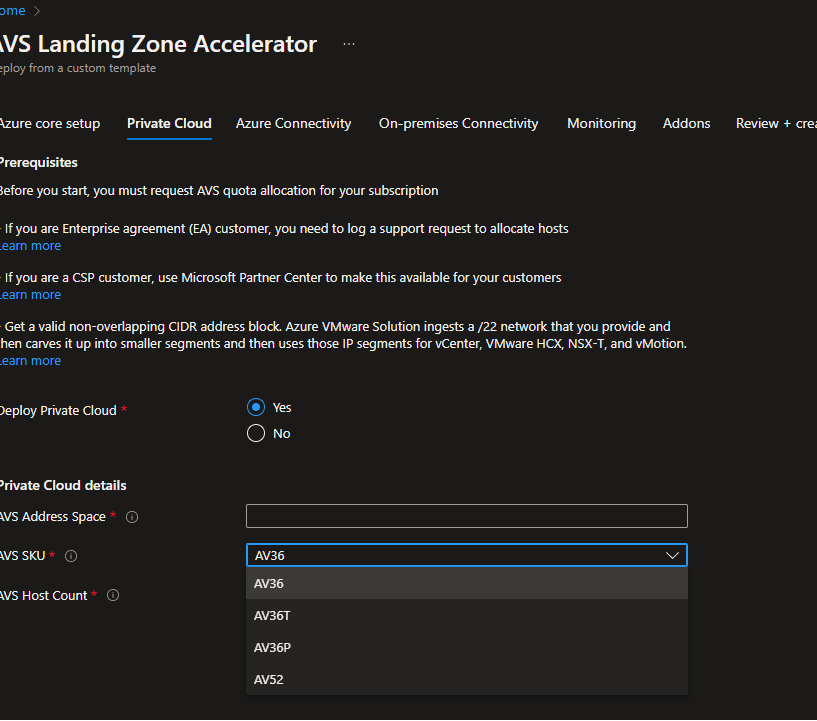
Task: Click the info icon beside AVS Address Space
Action: tap(131, 517)
